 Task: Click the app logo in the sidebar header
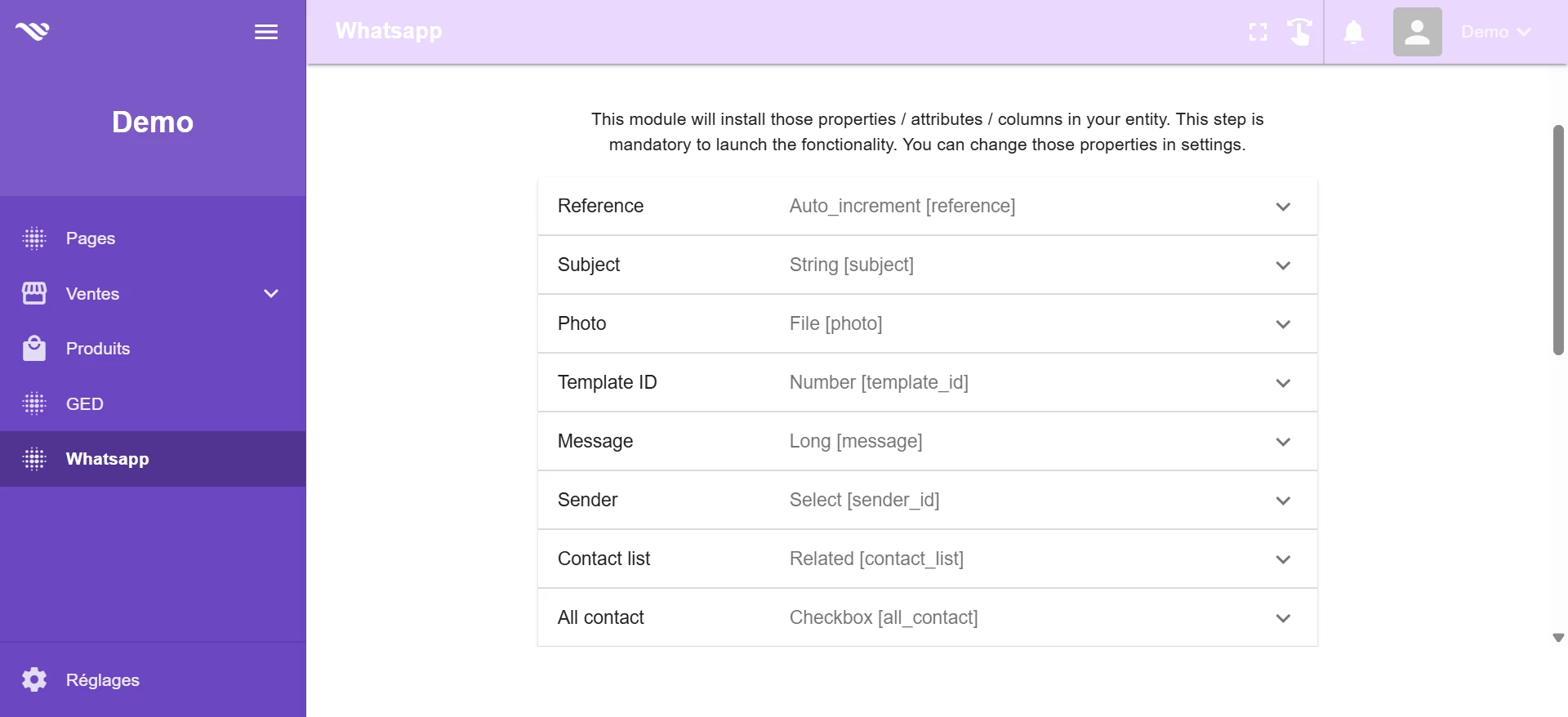point(33,31)
